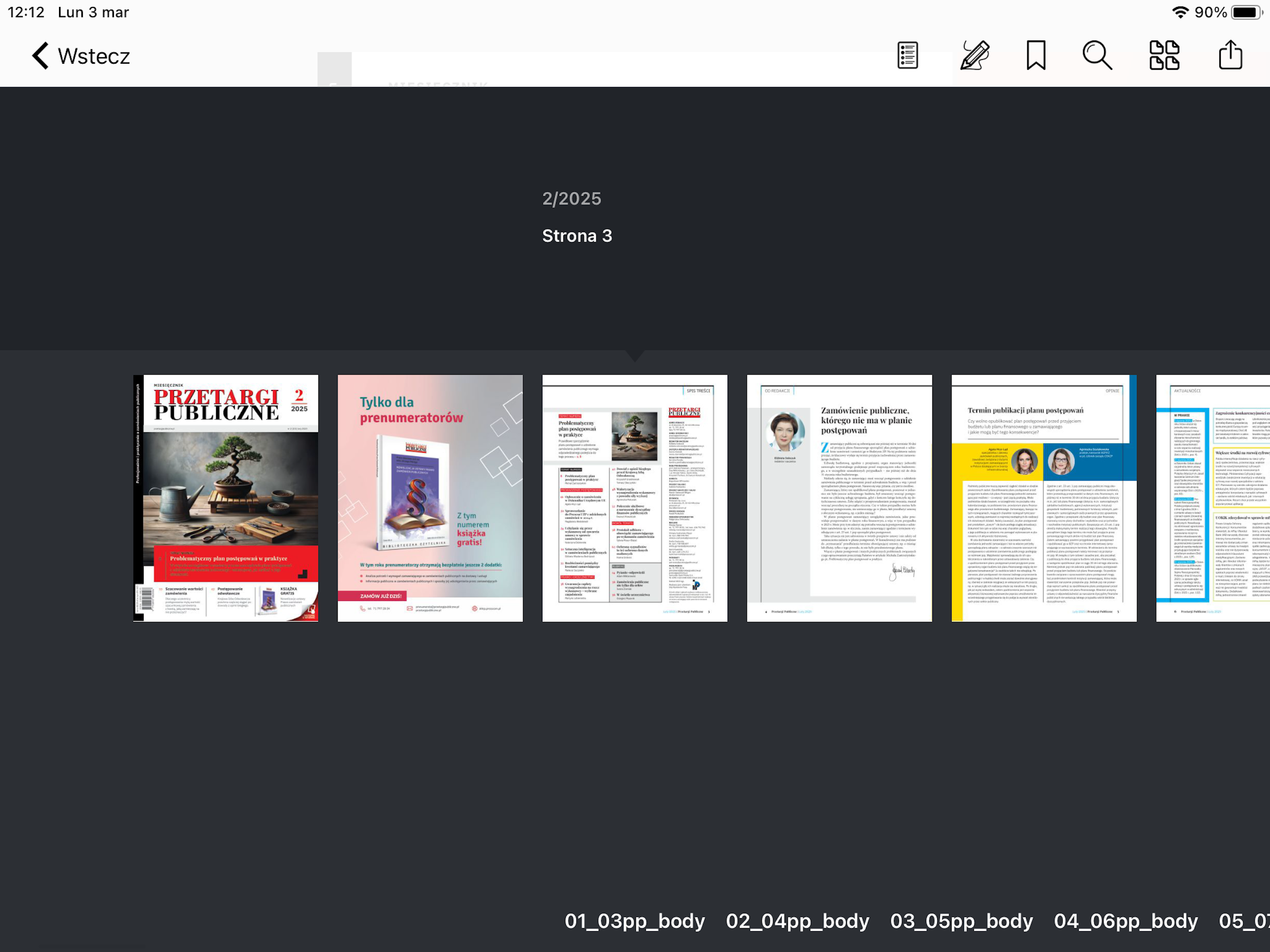The width and height of the screenshot is (1270, 952).
Task: Select the 01_03pp_body section label
Action: (x=635, y=921)
